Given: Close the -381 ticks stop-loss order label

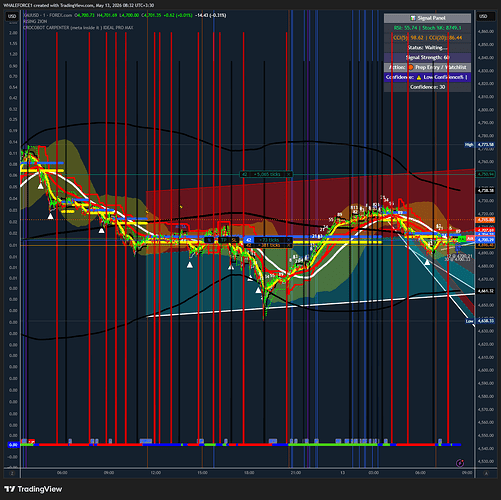Looking at the screenshot, I should [289, 245].
